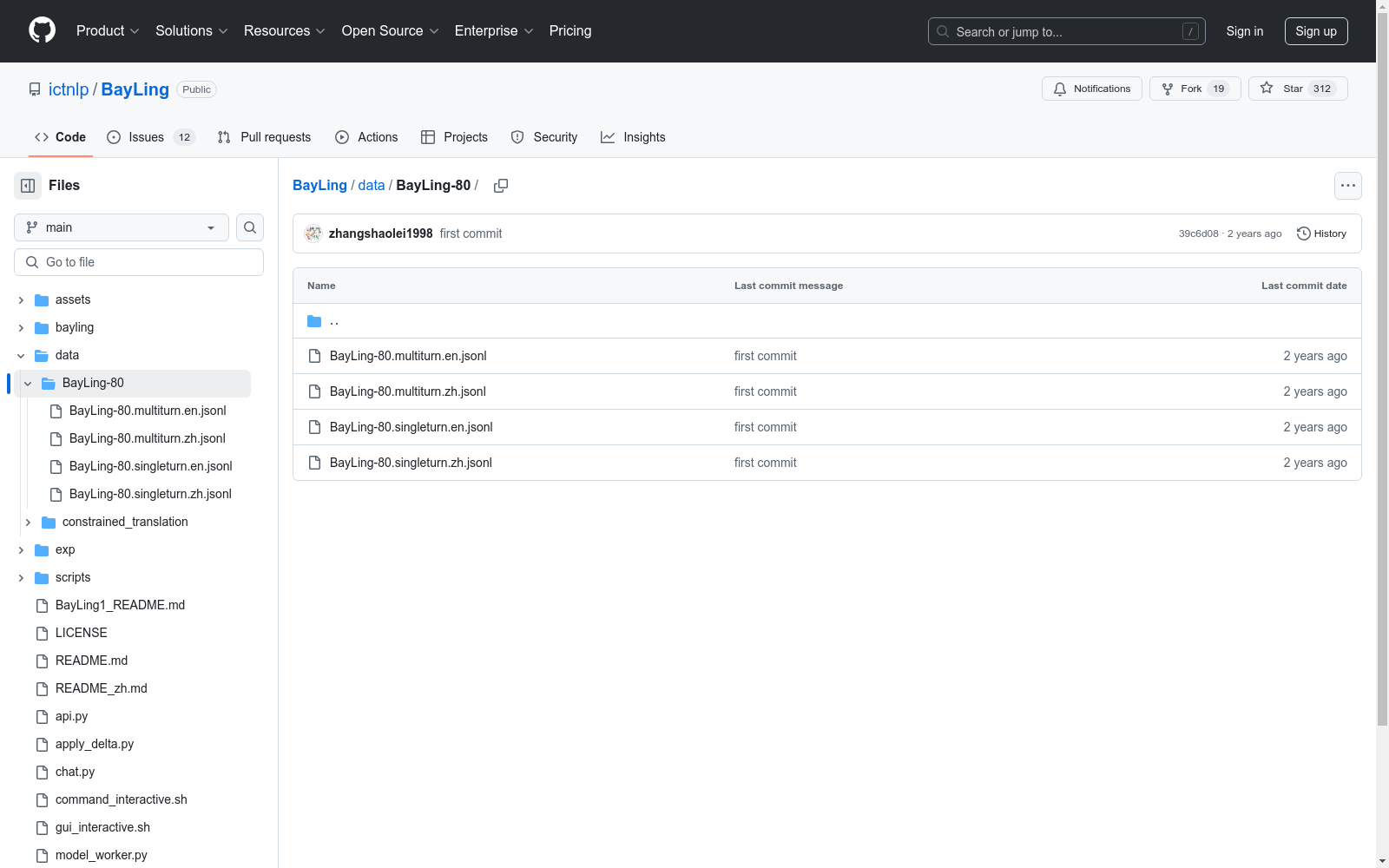1389x868 pixels.
Task: Switch to the Actions tab
Action: click(x=366, y=137)
